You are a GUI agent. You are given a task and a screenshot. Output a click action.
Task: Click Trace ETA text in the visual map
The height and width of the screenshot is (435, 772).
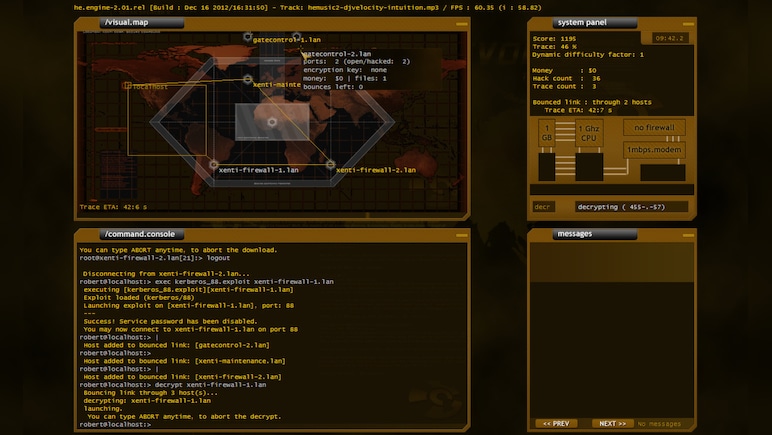(113, 207)
